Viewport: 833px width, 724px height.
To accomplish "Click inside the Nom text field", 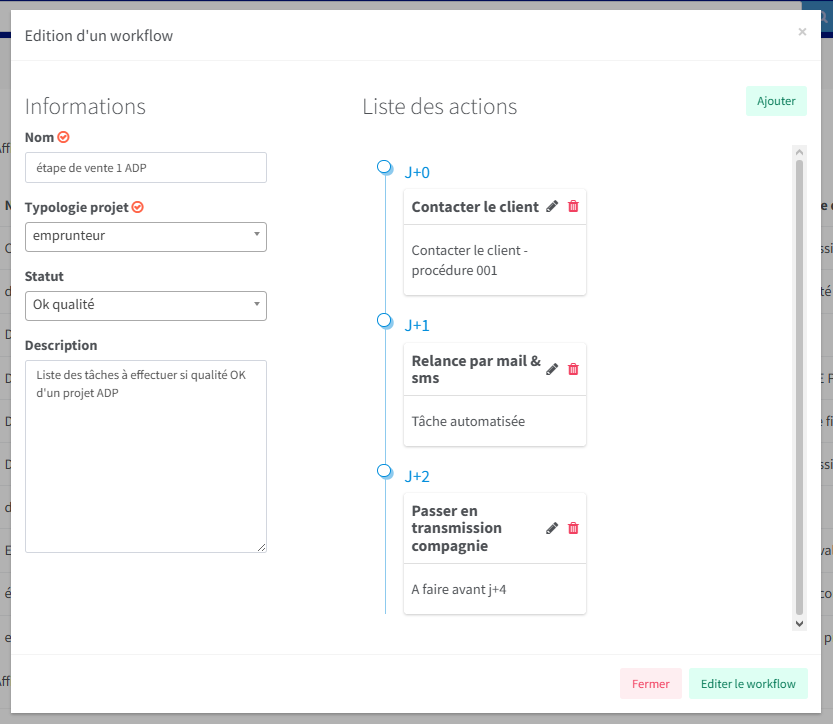I will pyautogui.click(x=145, y=167).
